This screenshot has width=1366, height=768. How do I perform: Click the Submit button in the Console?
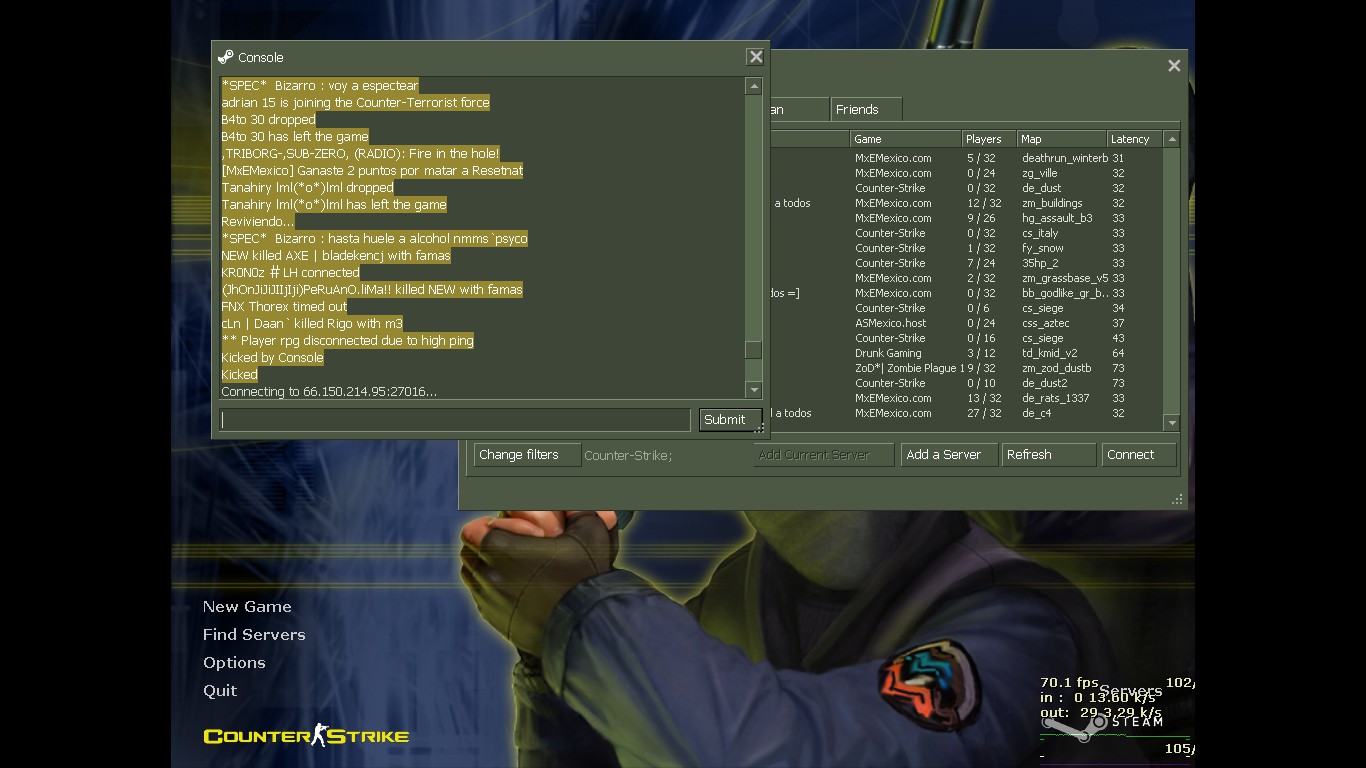pyautogui.click(x=730, y=420)
